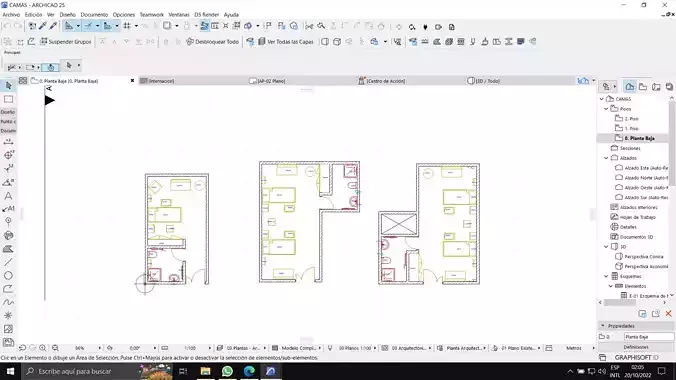The image size is (676, 380).
Task: Delete item with red X in navigator
Action: [669, 314]
